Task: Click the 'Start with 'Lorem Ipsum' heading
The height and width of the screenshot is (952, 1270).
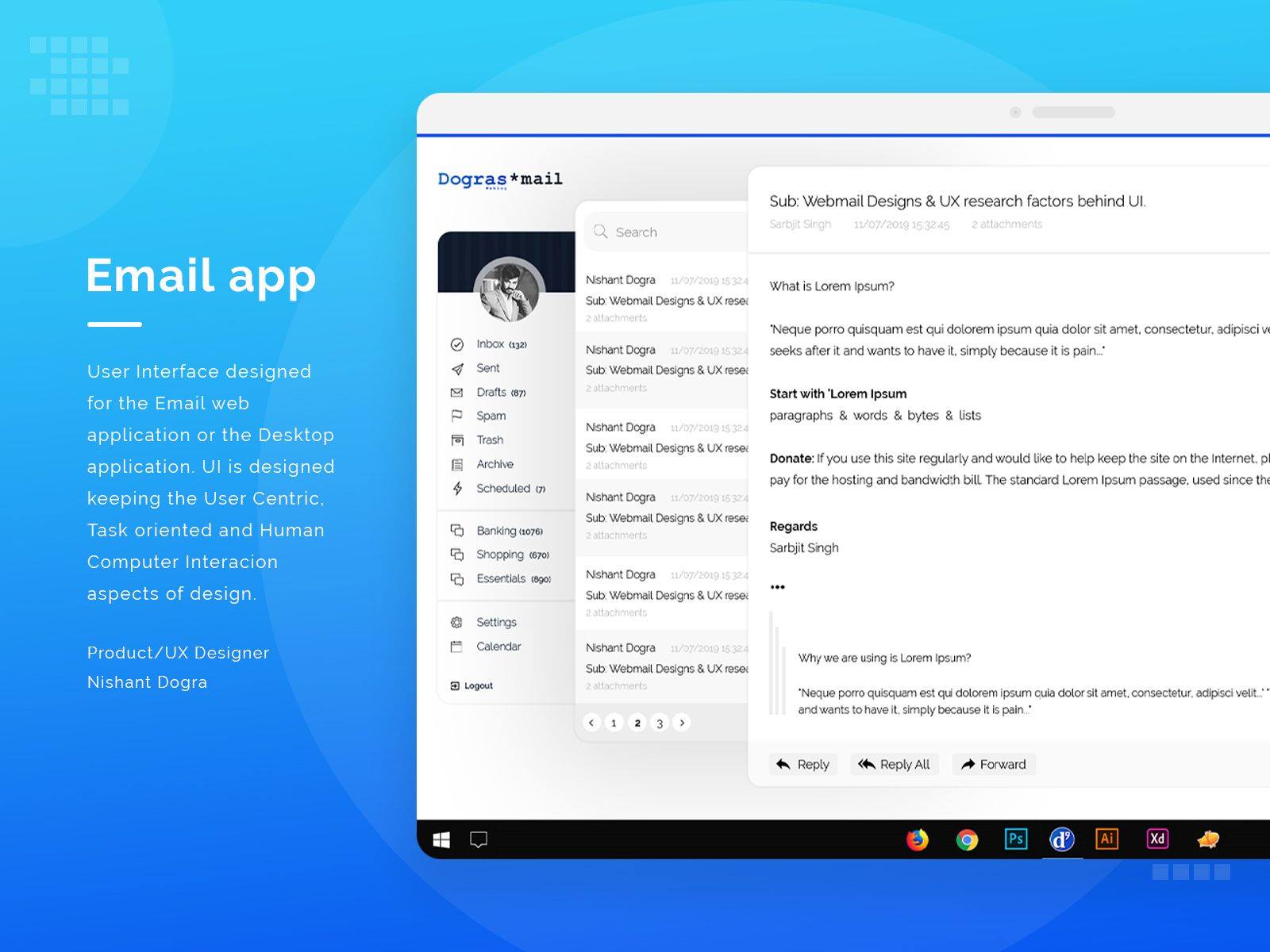Action: (x=838, y=393)
